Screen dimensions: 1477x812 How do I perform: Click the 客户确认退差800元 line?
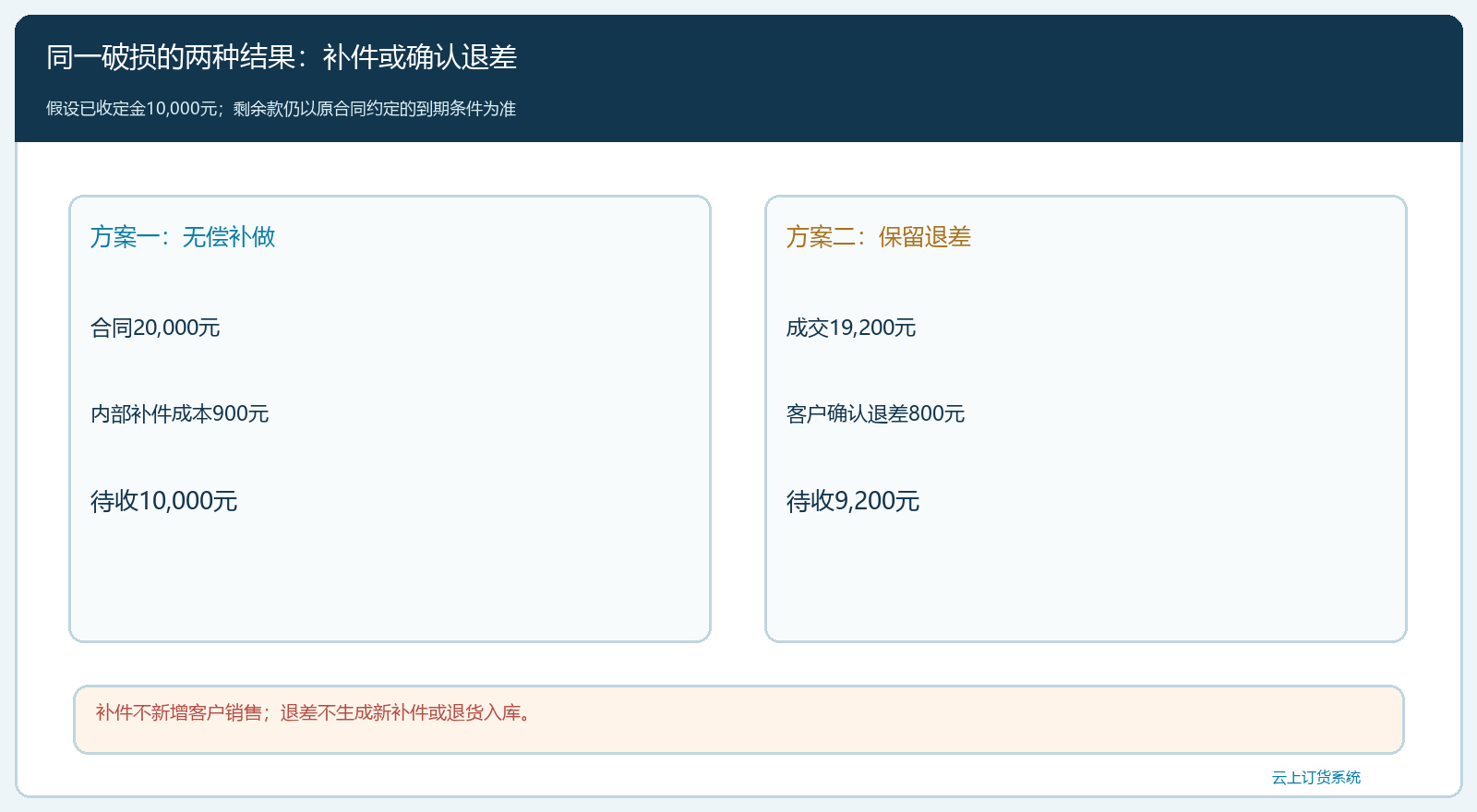pyautogui.click(x=876, y=413)
